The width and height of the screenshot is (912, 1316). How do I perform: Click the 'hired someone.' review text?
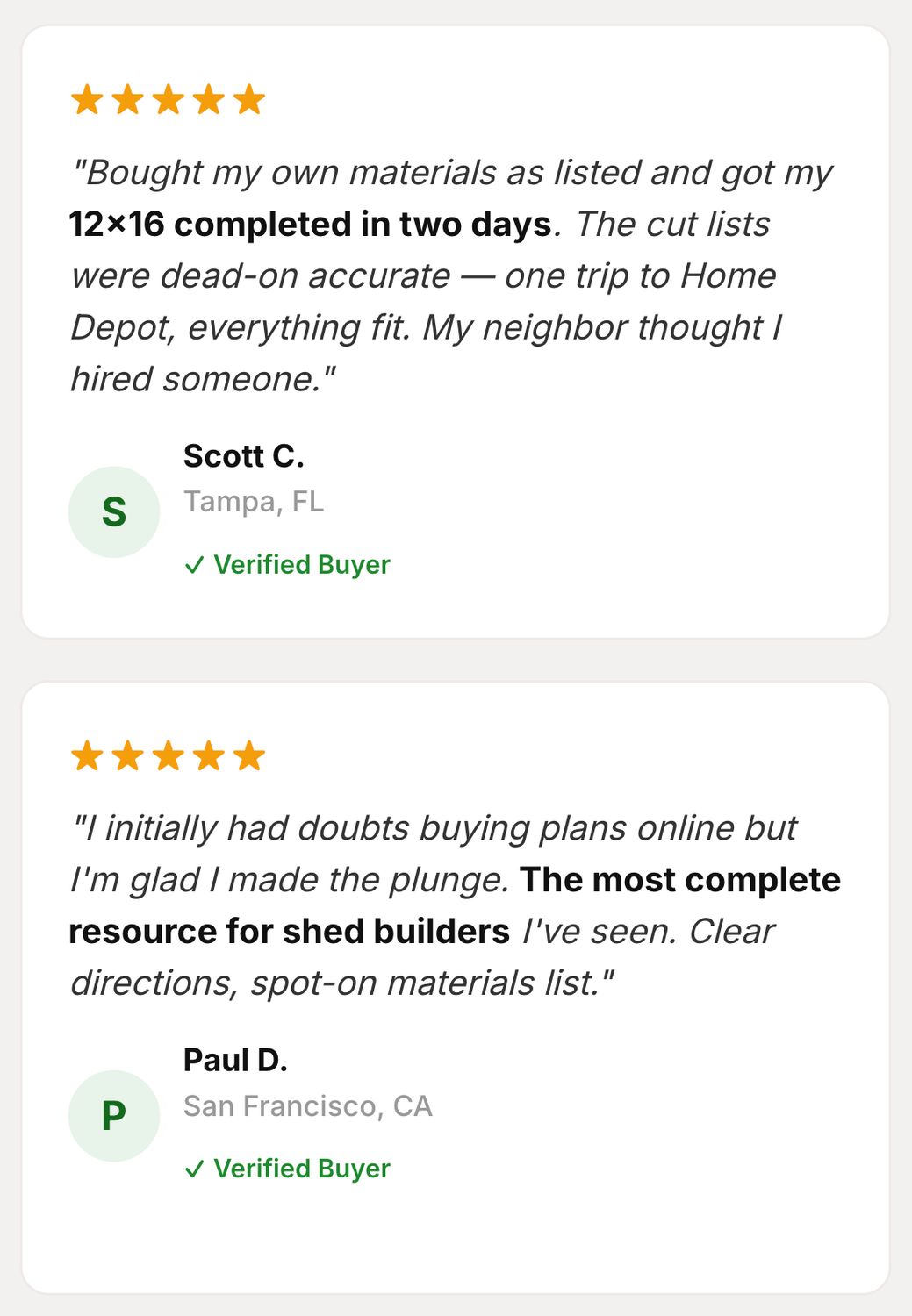tap(203, 379)
